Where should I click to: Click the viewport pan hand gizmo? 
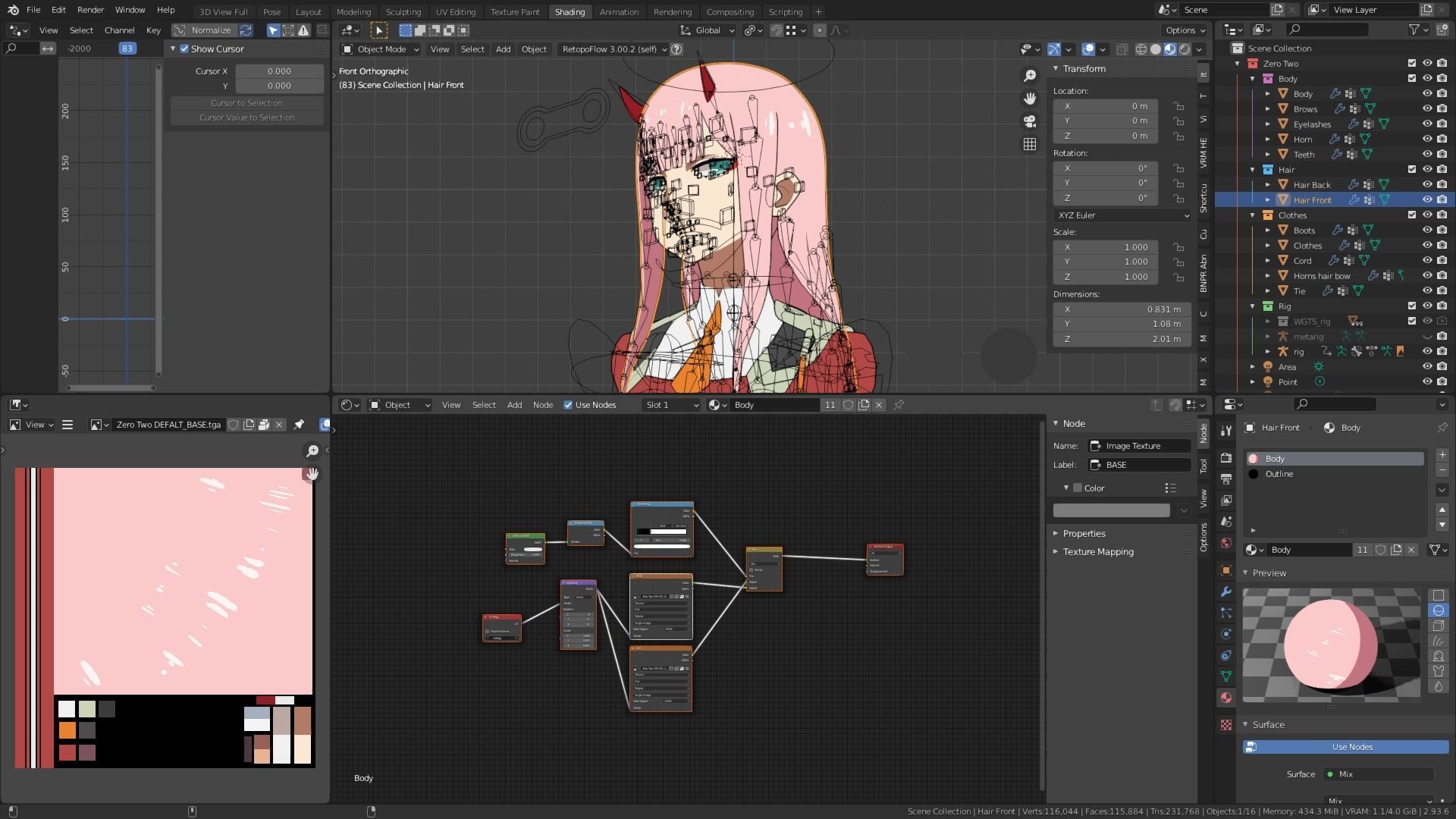(1030, 99)
